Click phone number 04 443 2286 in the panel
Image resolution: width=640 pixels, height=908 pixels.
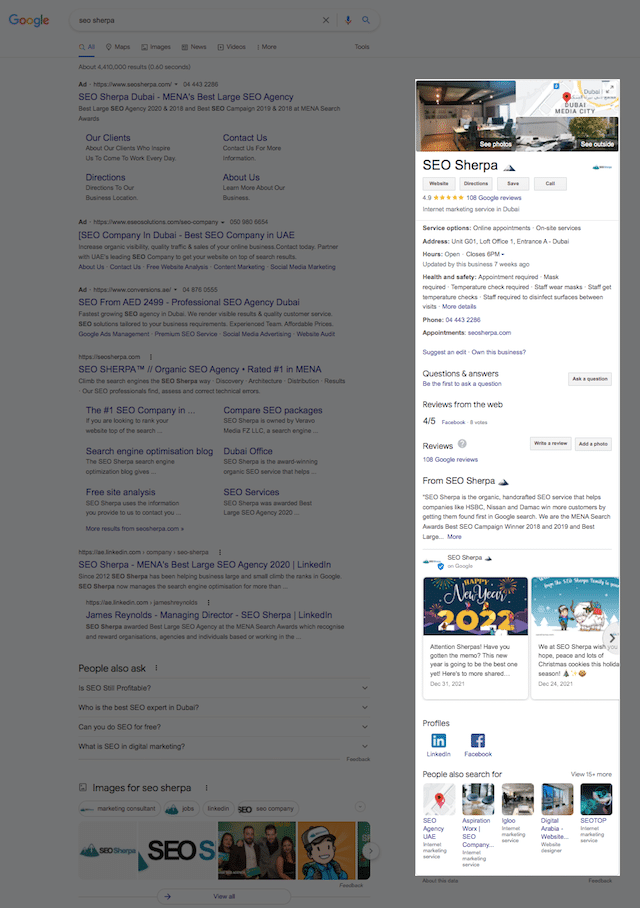[463, 320]
